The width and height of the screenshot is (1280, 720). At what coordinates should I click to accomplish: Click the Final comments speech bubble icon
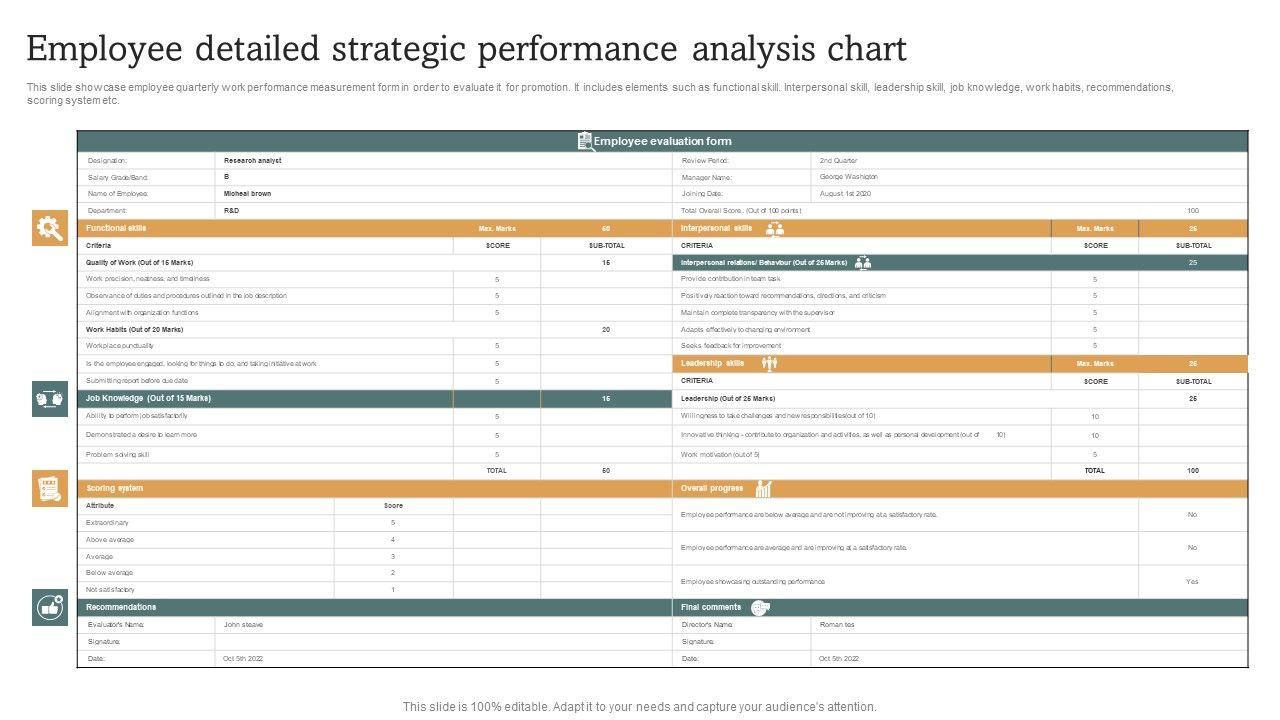pos(760,607)
